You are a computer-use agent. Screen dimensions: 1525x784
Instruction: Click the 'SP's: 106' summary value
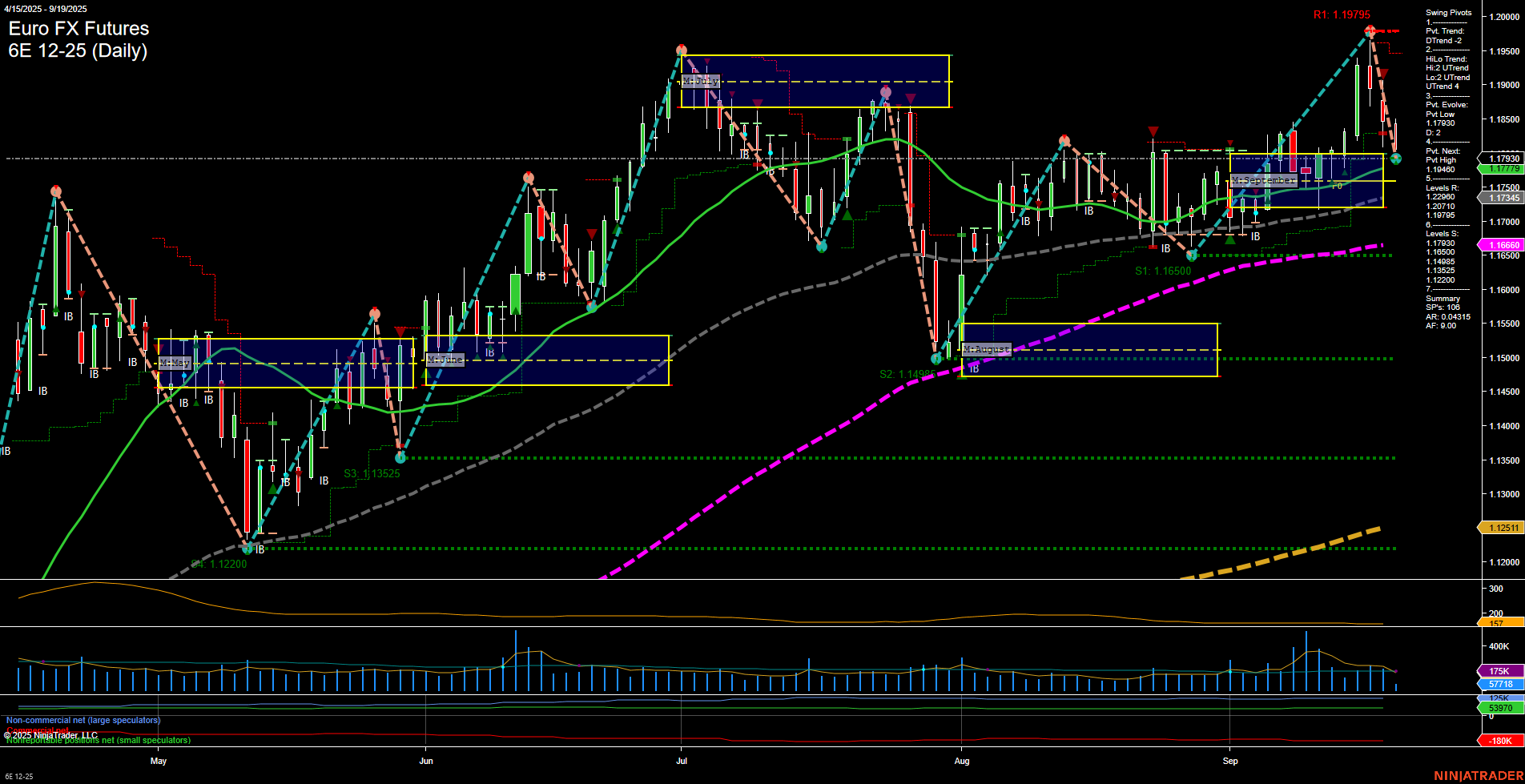[x=1443, y=308]
